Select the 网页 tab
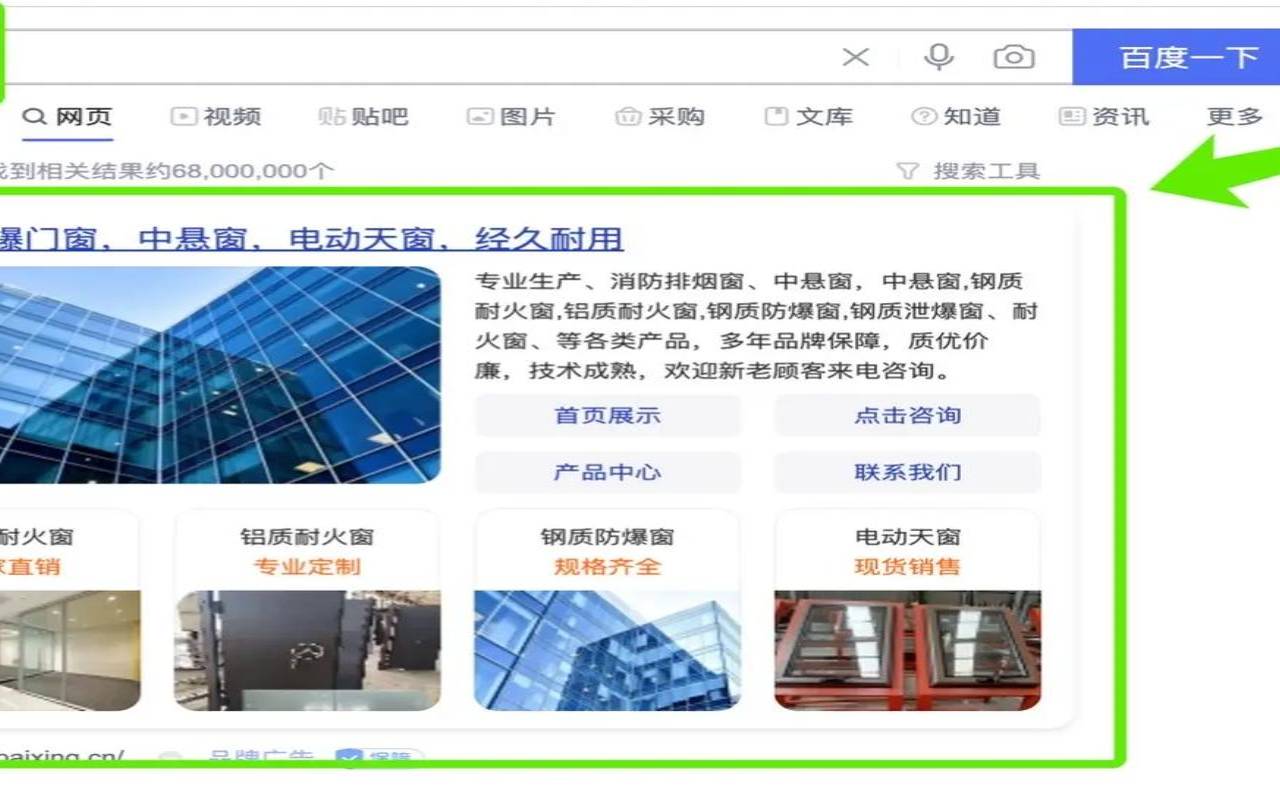 68,117
